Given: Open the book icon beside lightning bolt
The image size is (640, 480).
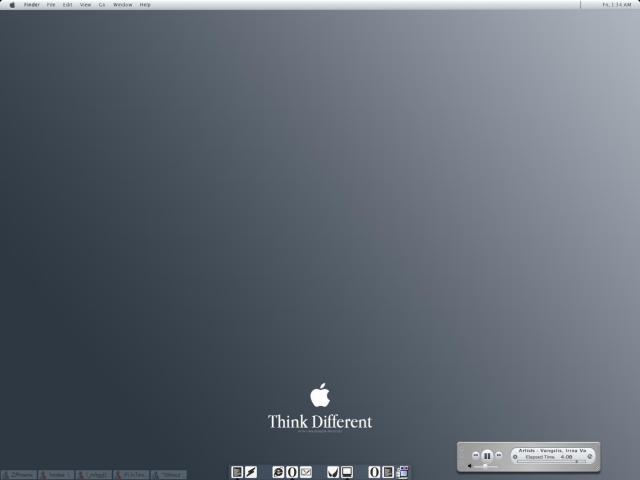Looking at the screenshot, I should click(237, 472).
